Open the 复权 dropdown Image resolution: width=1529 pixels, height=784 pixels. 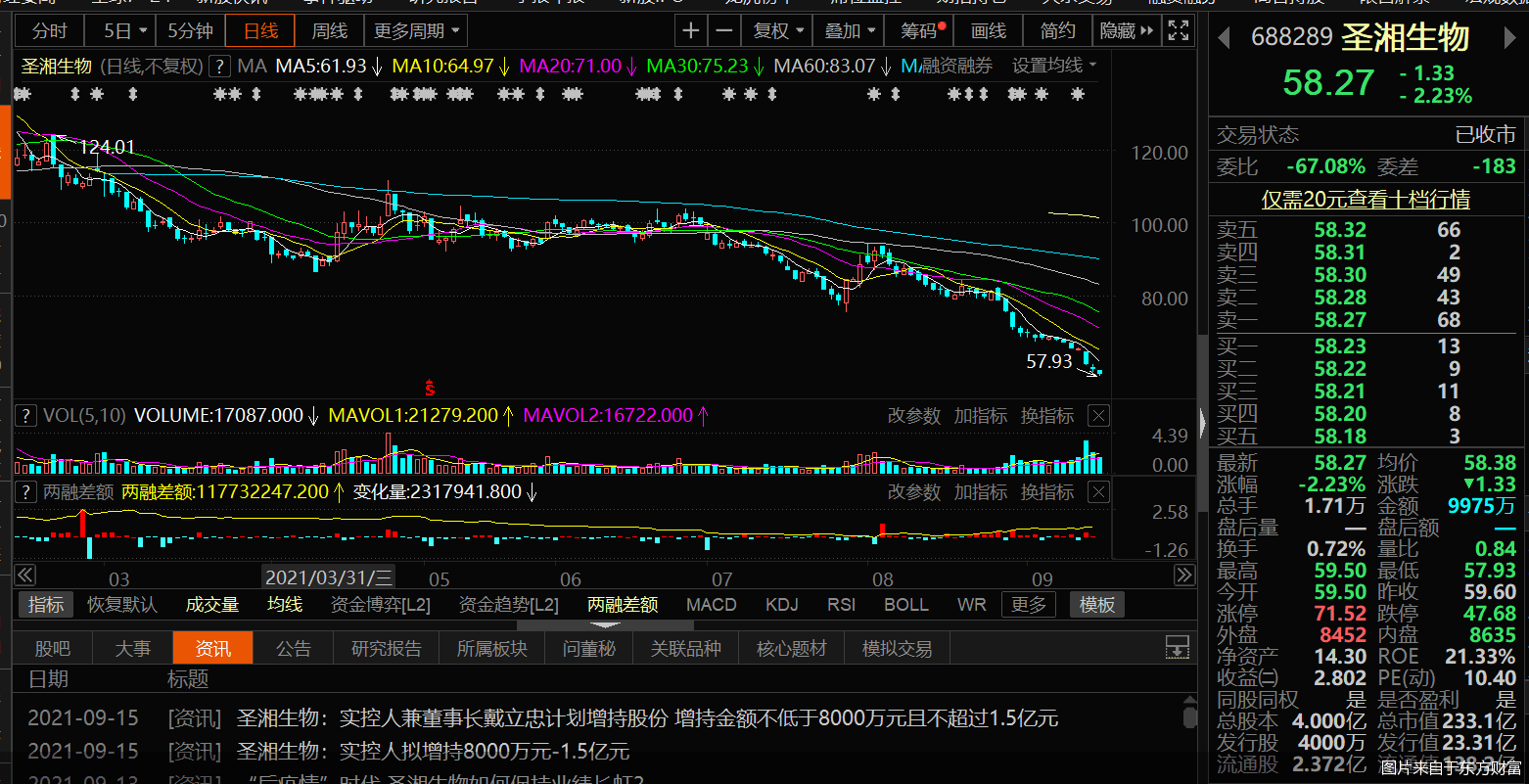tap(777, 31)
